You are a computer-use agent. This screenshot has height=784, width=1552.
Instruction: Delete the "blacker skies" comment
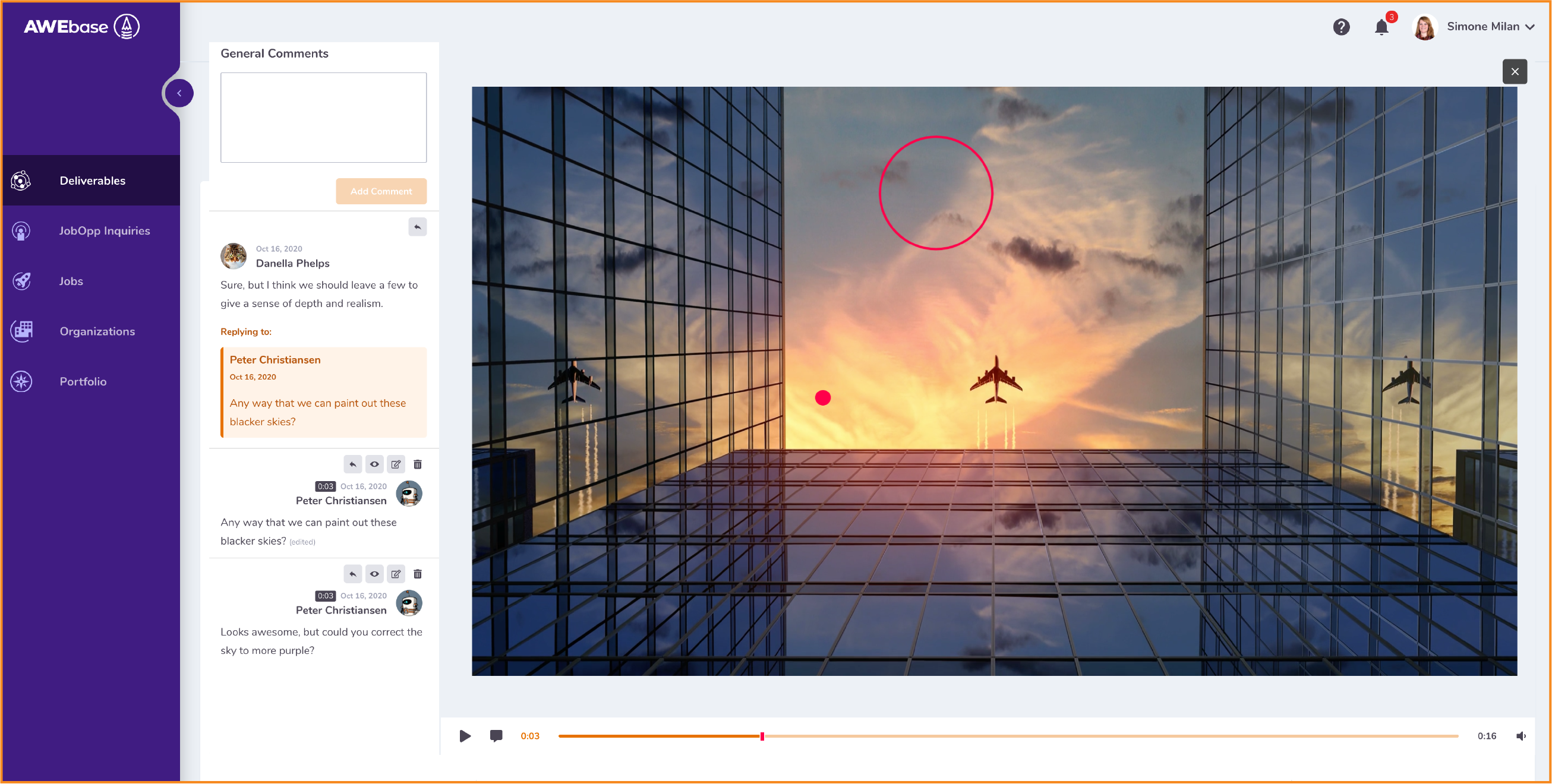pyautogui.click(x=418, y=464)
